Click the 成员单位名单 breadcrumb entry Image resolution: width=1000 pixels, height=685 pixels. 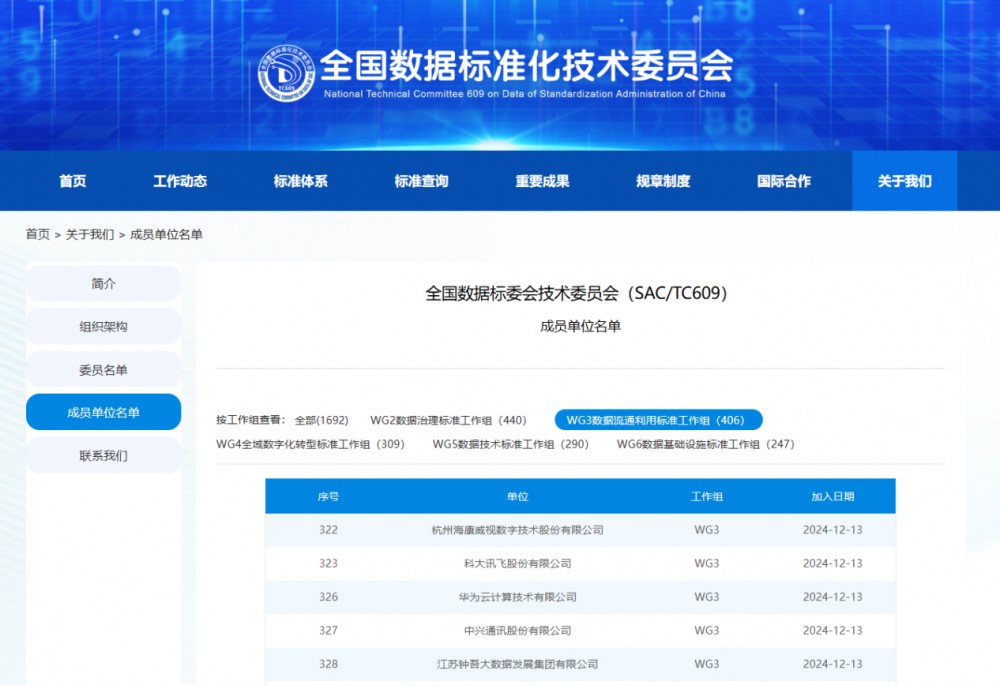pos(166,234)
